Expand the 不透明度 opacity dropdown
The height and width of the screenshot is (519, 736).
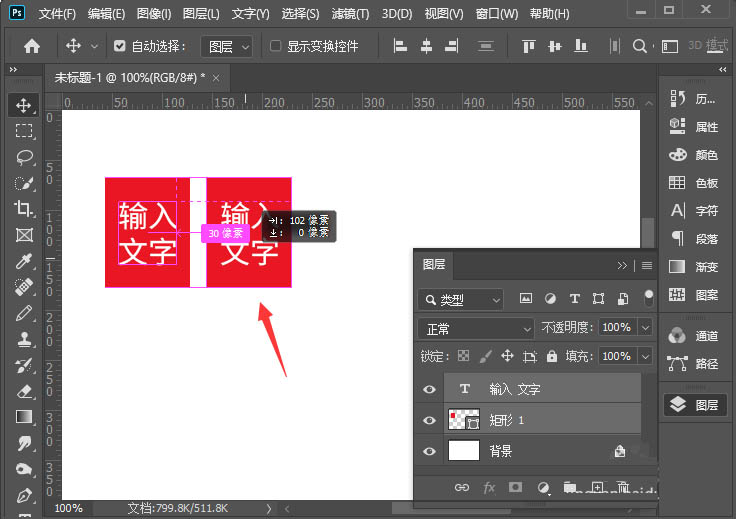click(x=645, y=328)
